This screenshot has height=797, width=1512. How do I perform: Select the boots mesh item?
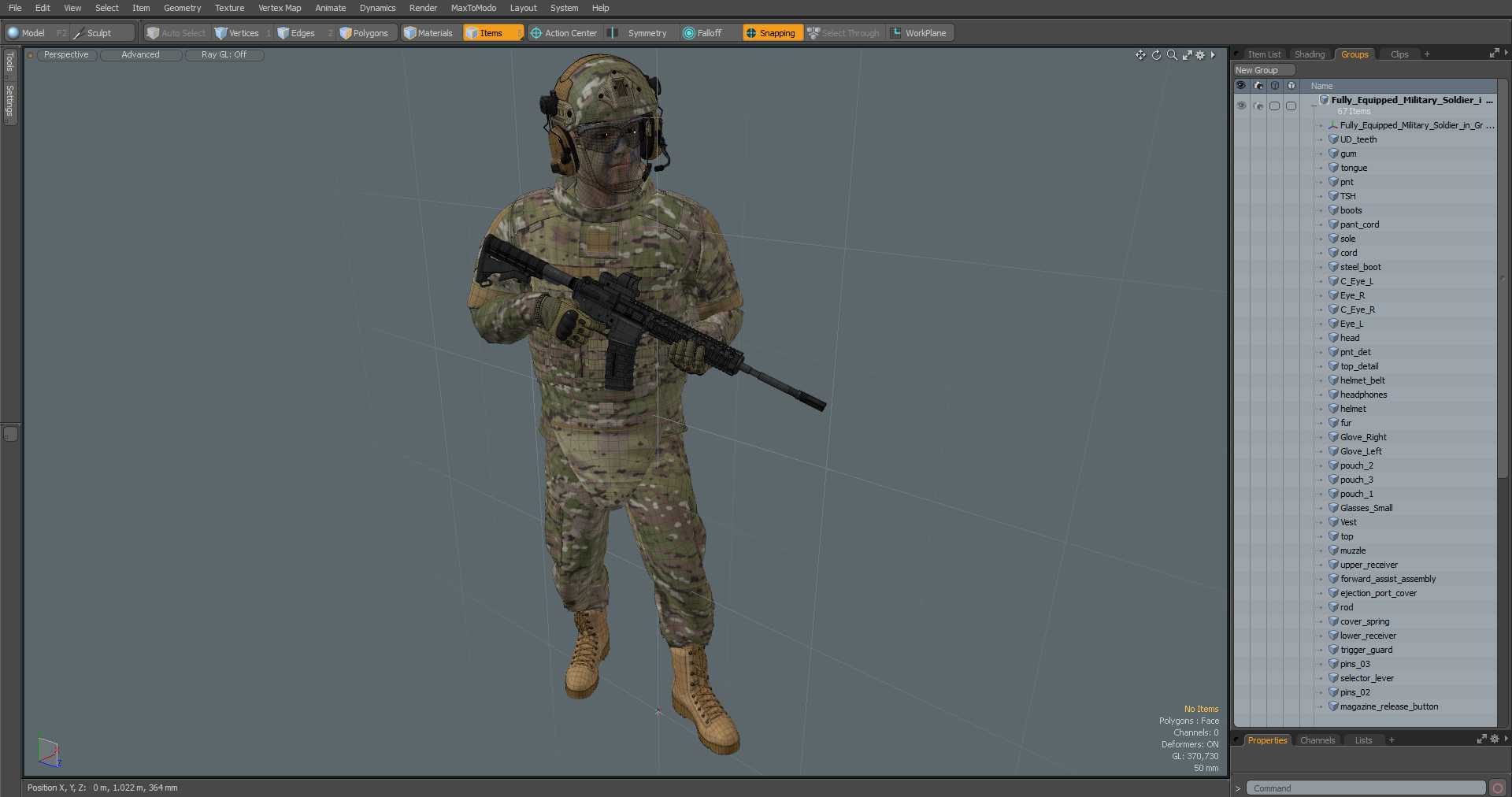[x=1351, y=210]
